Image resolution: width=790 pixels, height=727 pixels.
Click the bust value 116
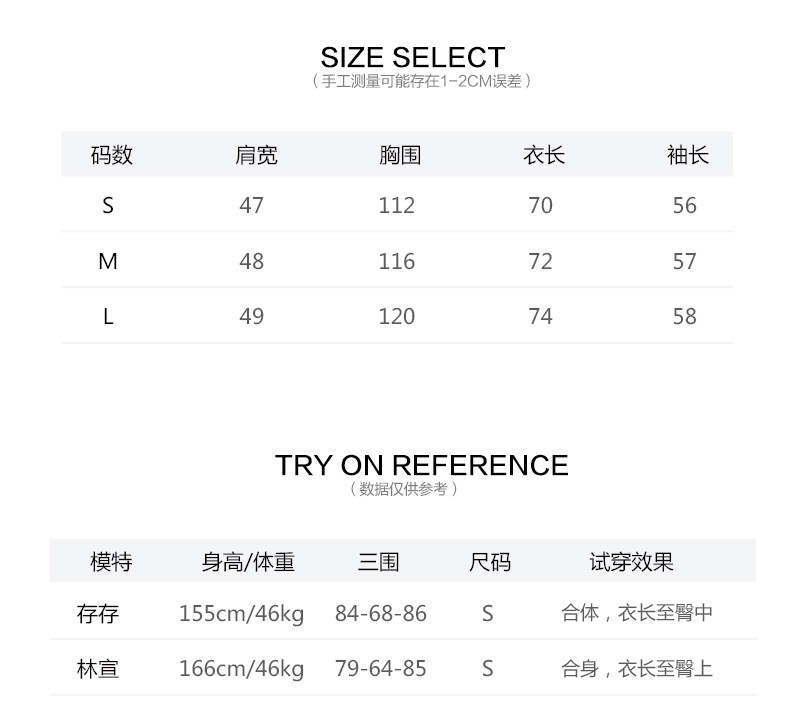pos(396,261)
